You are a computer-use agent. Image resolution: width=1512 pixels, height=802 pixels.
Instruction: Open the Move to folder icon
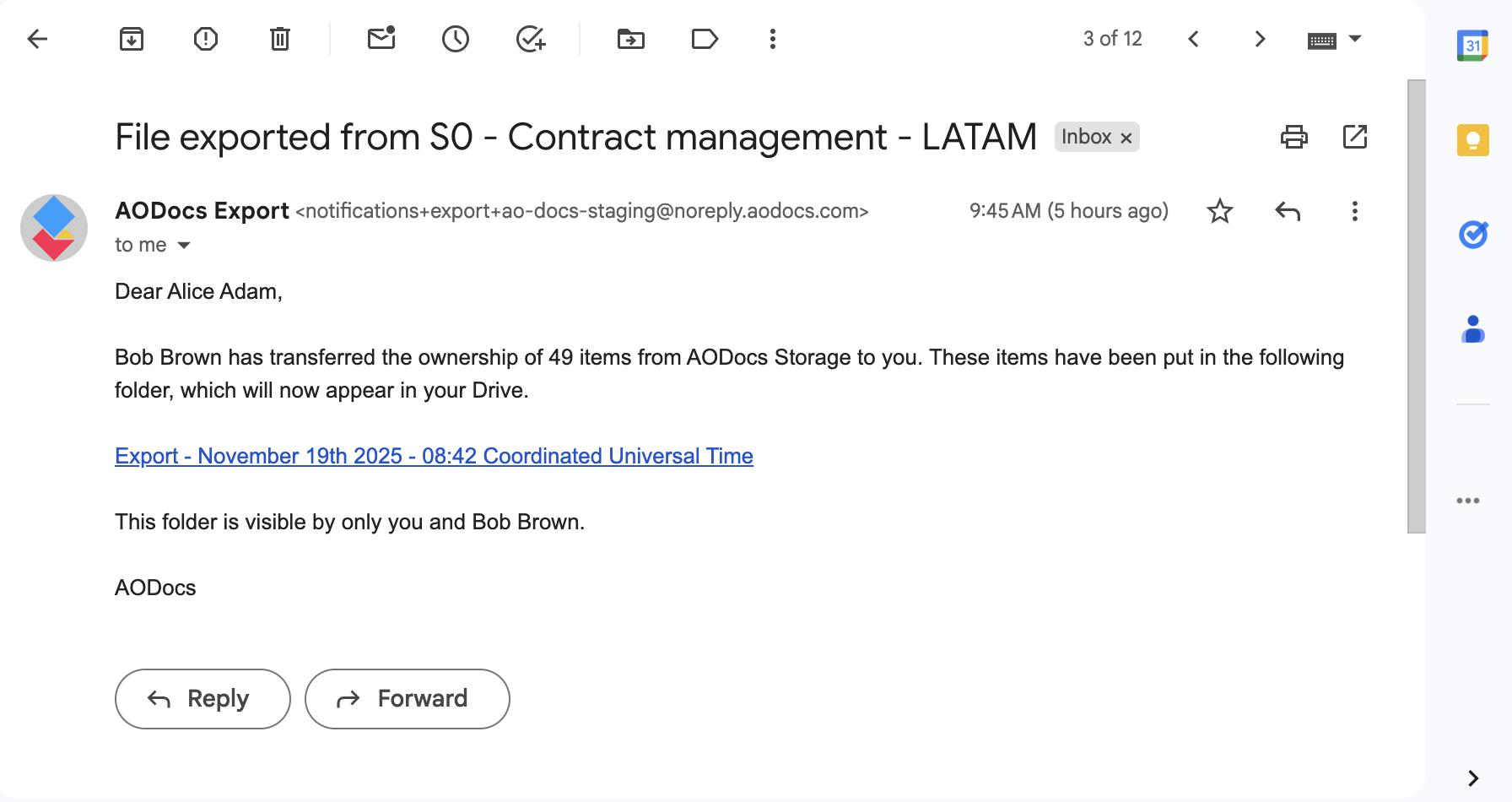click(631, 39)
